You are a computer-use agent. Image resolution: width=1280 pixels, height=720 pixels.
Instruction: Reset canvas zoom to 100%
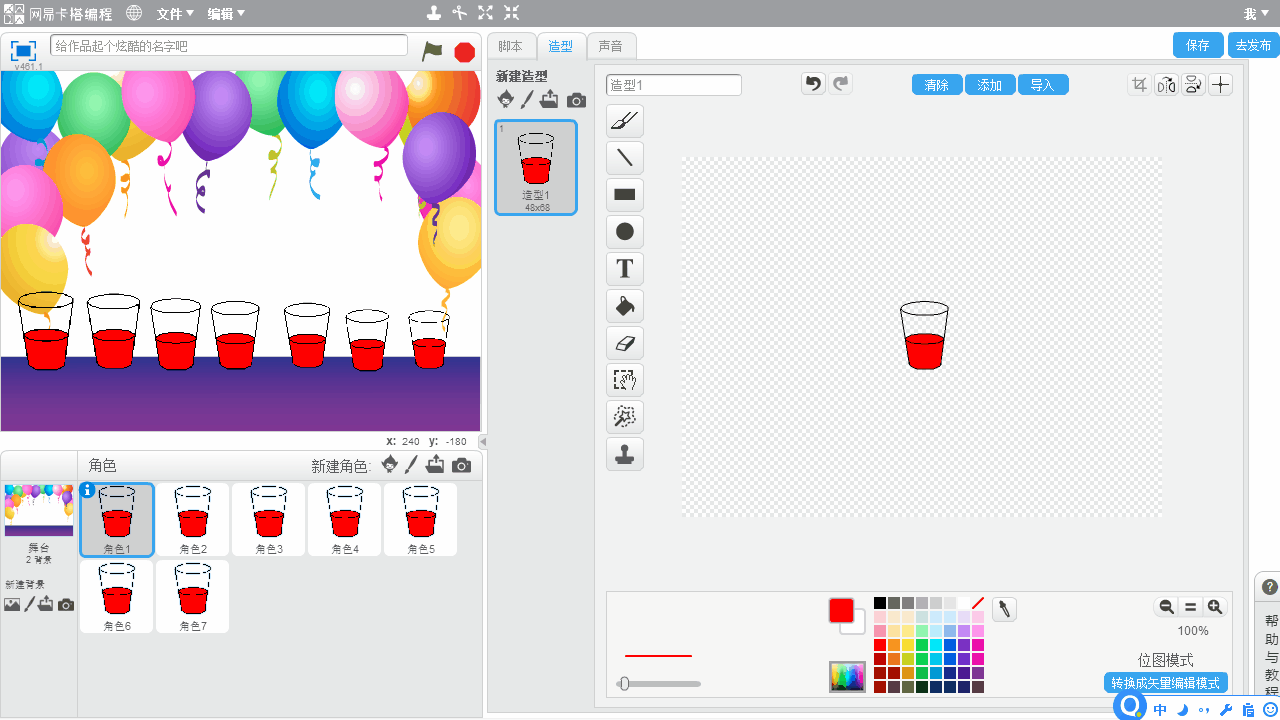pos(1190,607)
